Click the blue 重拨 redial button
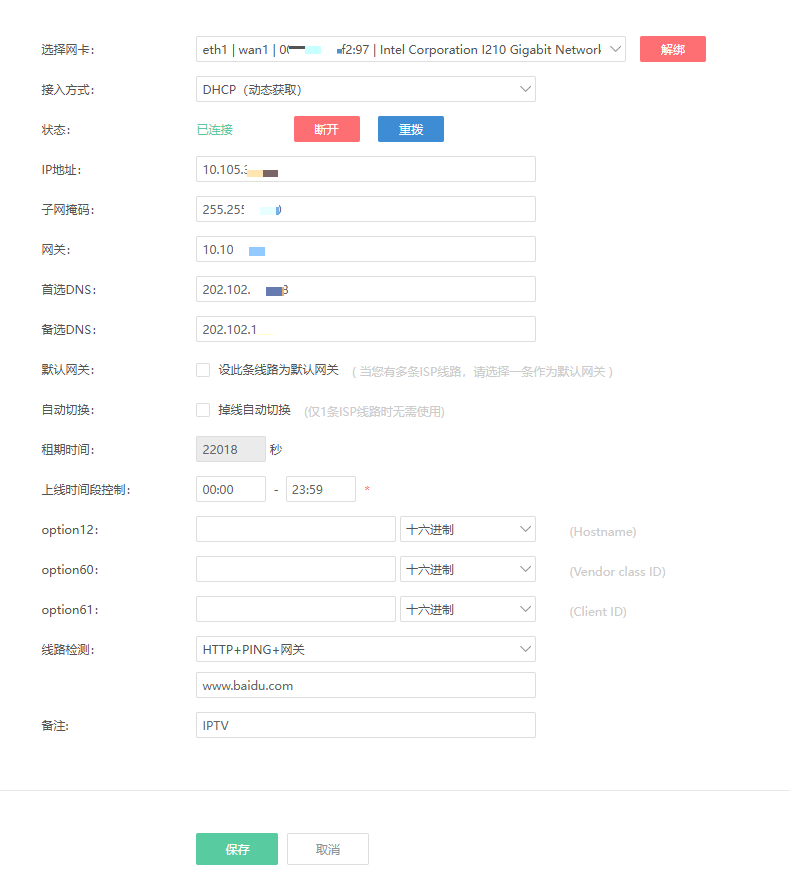 tap(410, 129)
